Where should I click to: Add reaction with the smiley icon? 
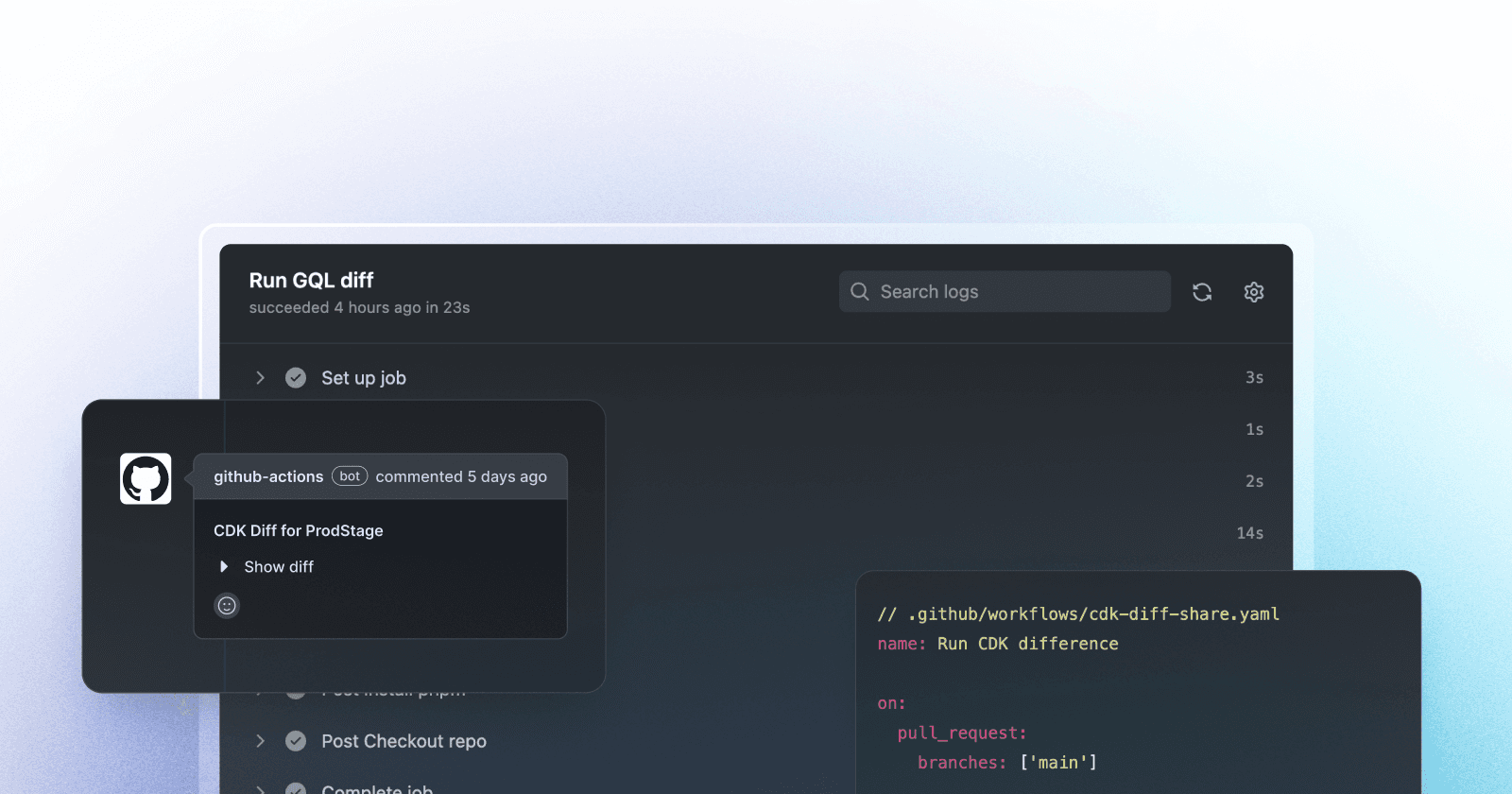[227, 606]
